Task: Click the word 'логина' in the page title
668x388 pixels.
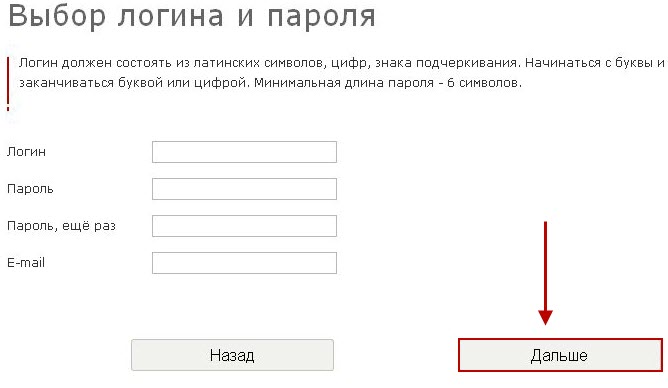Action: pyautogui.click(x=170, y=17)
